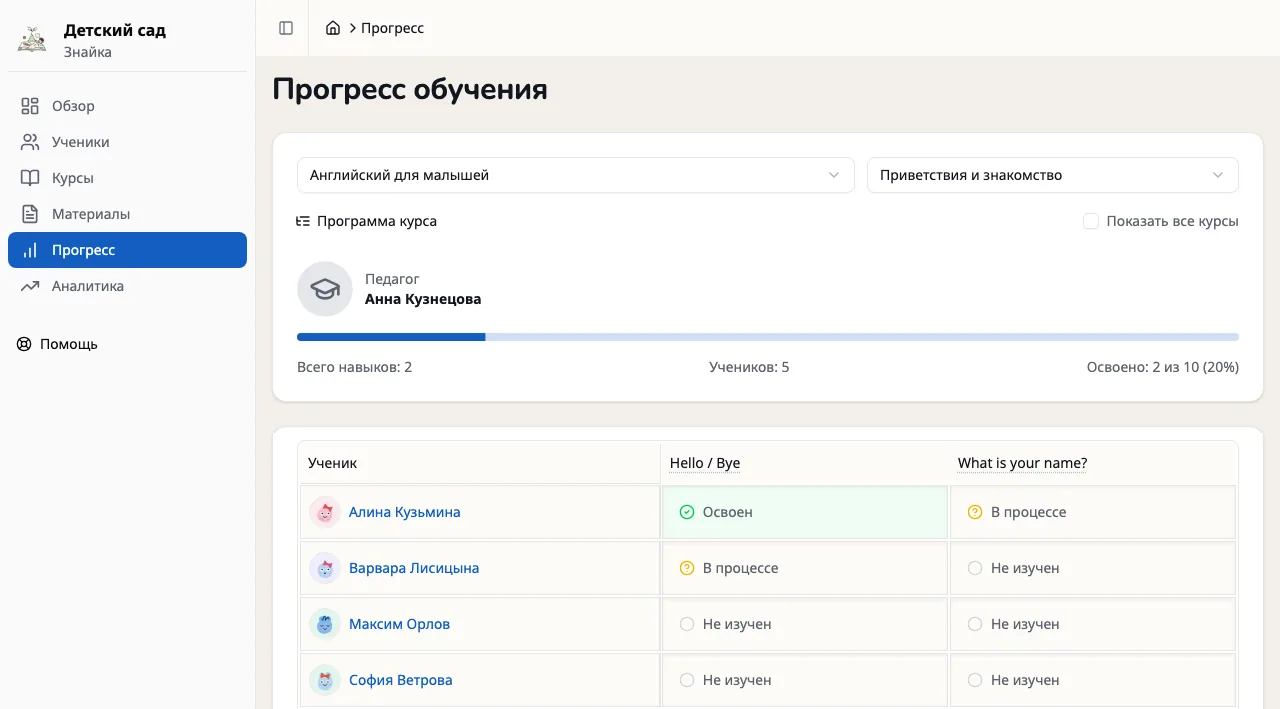Click Максим's What is your name? status circle
The width and height of the screenshot is (1280, 709).
click(x=975, y=624)
